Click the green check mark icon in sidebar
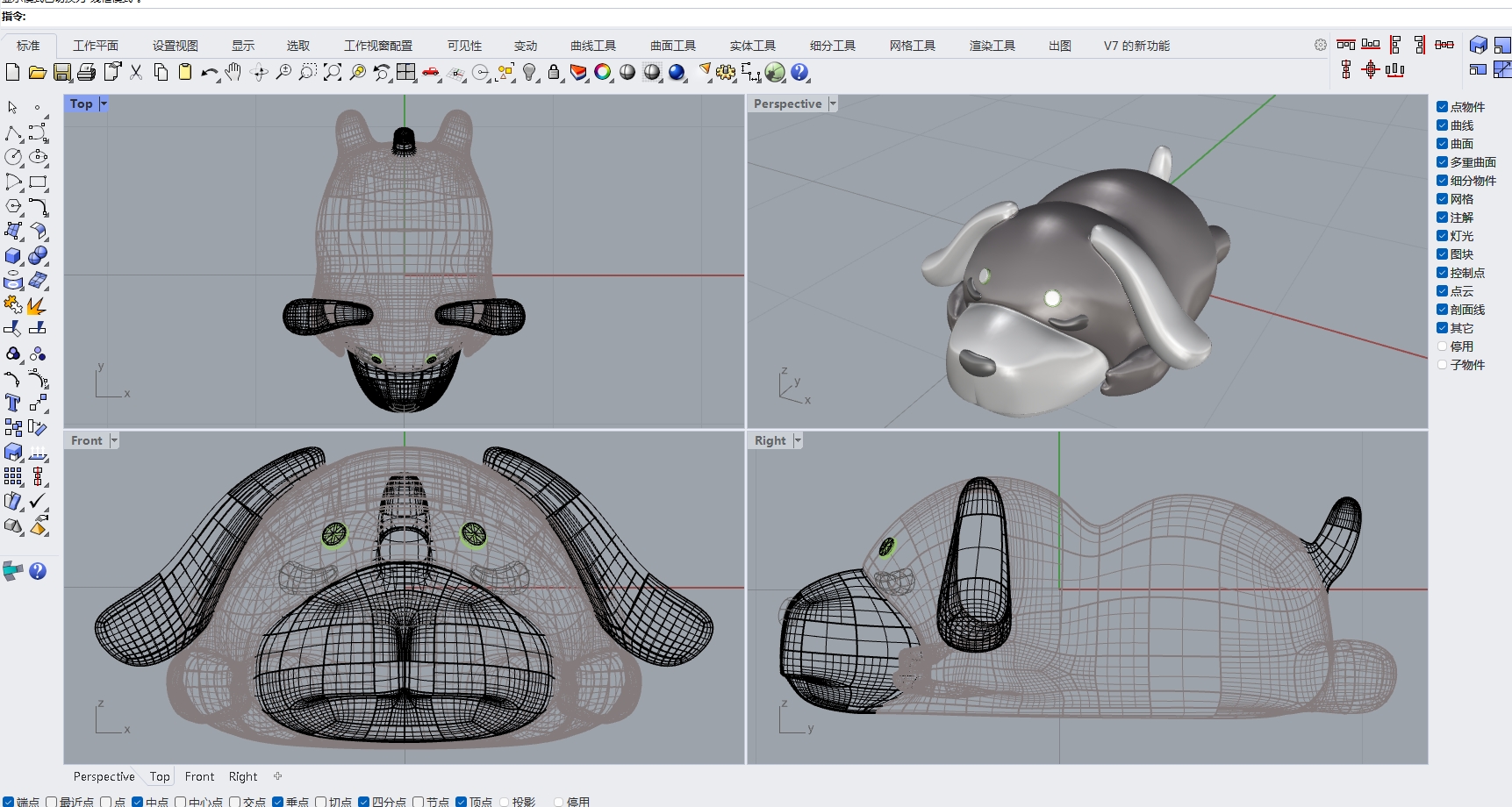Screen dimensions: 1512x807 [38, 501]
